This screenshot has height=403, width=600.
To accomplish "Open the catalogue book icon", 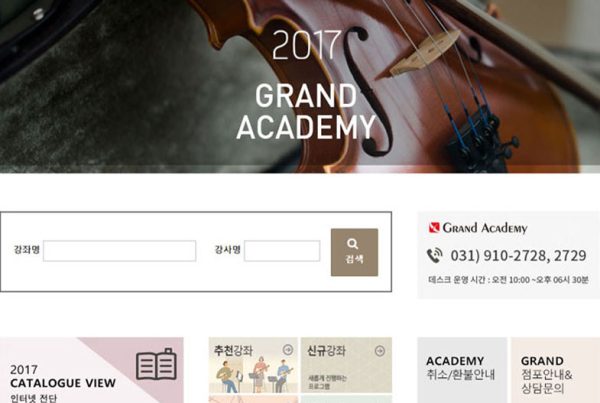I will (157, 364).
